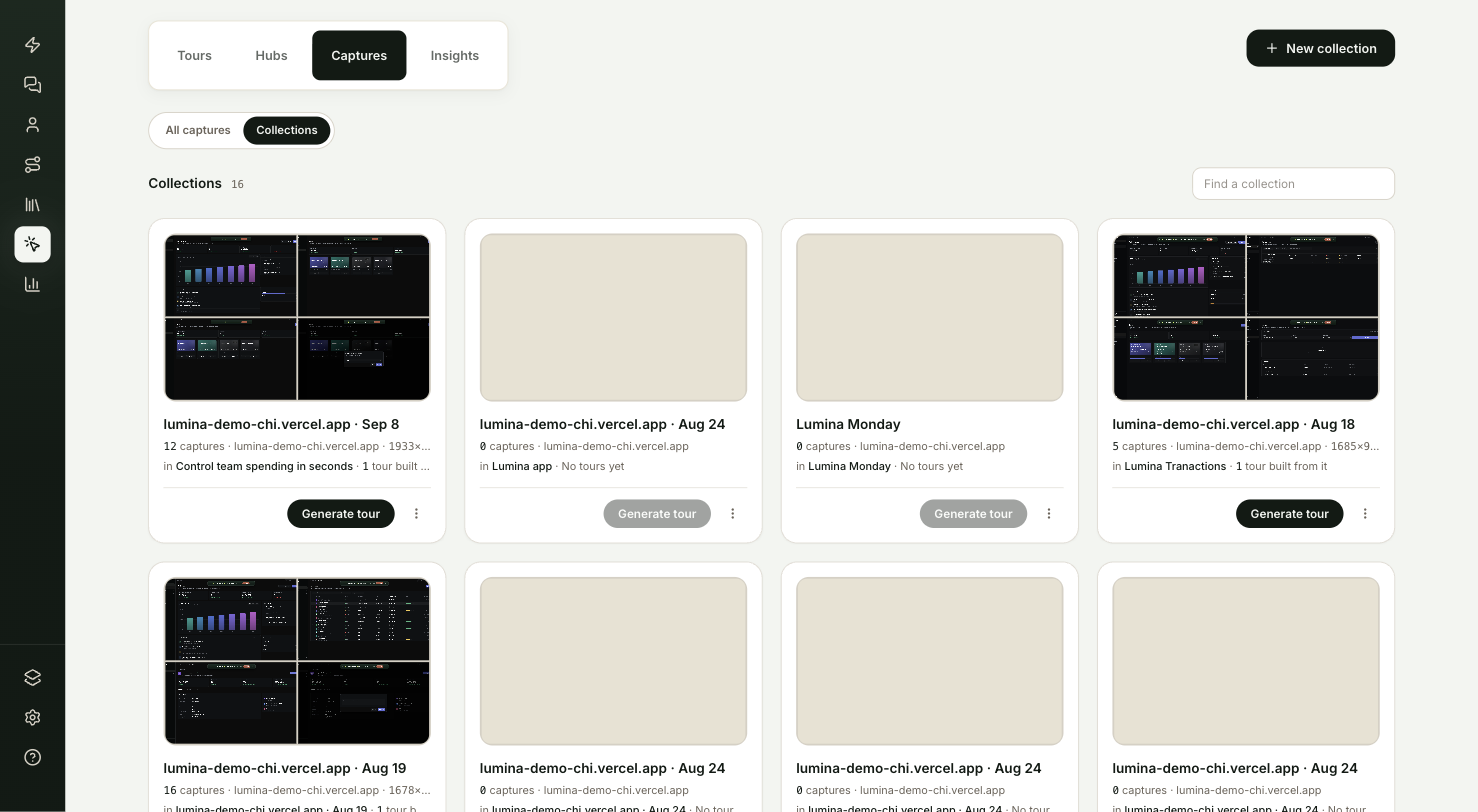Viewport: 1478px width, 812px height.
Task: Open the help question mark icon
Action: 32,757
